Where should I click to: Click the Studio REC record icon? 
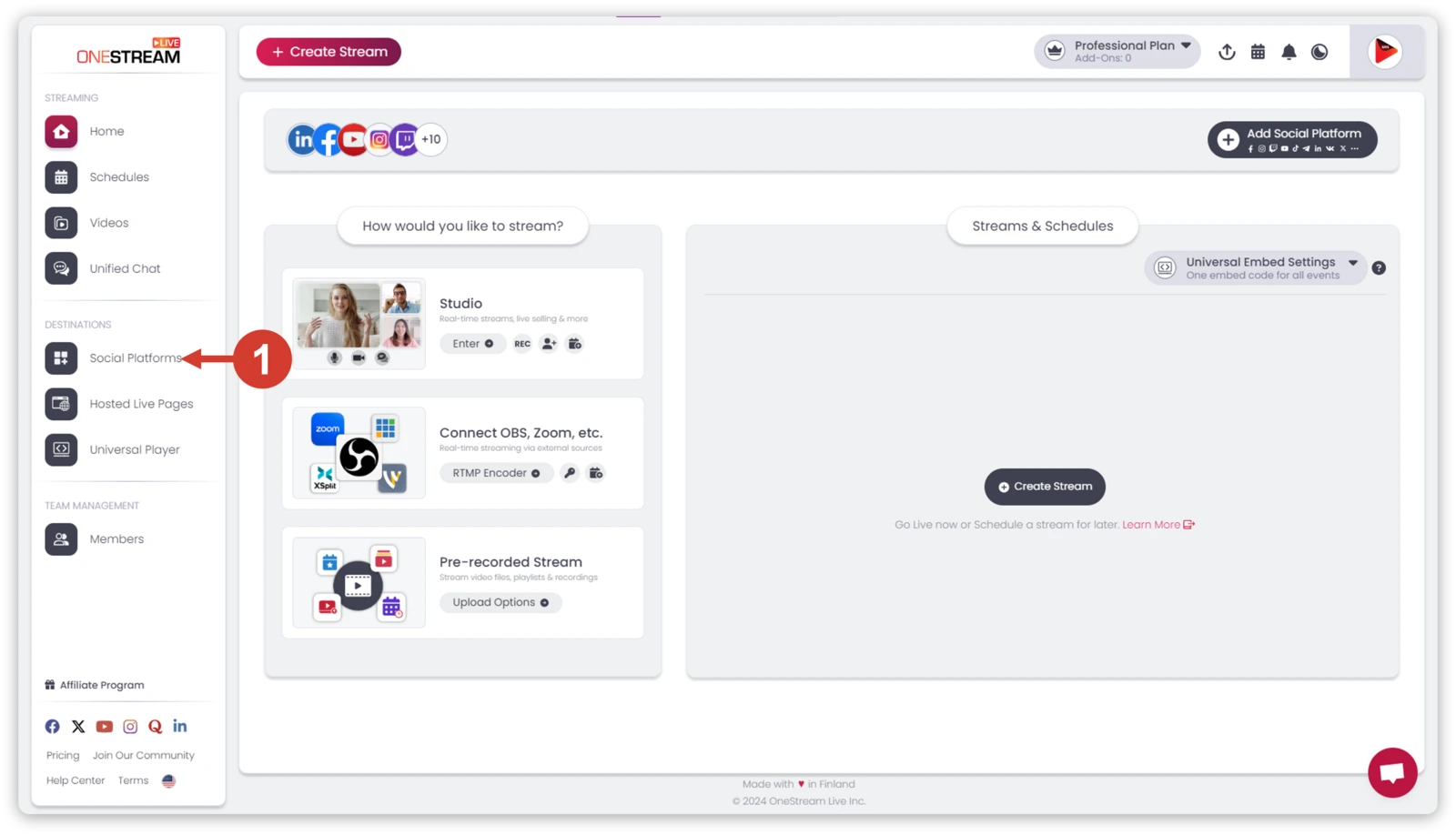tap(522, 344)
